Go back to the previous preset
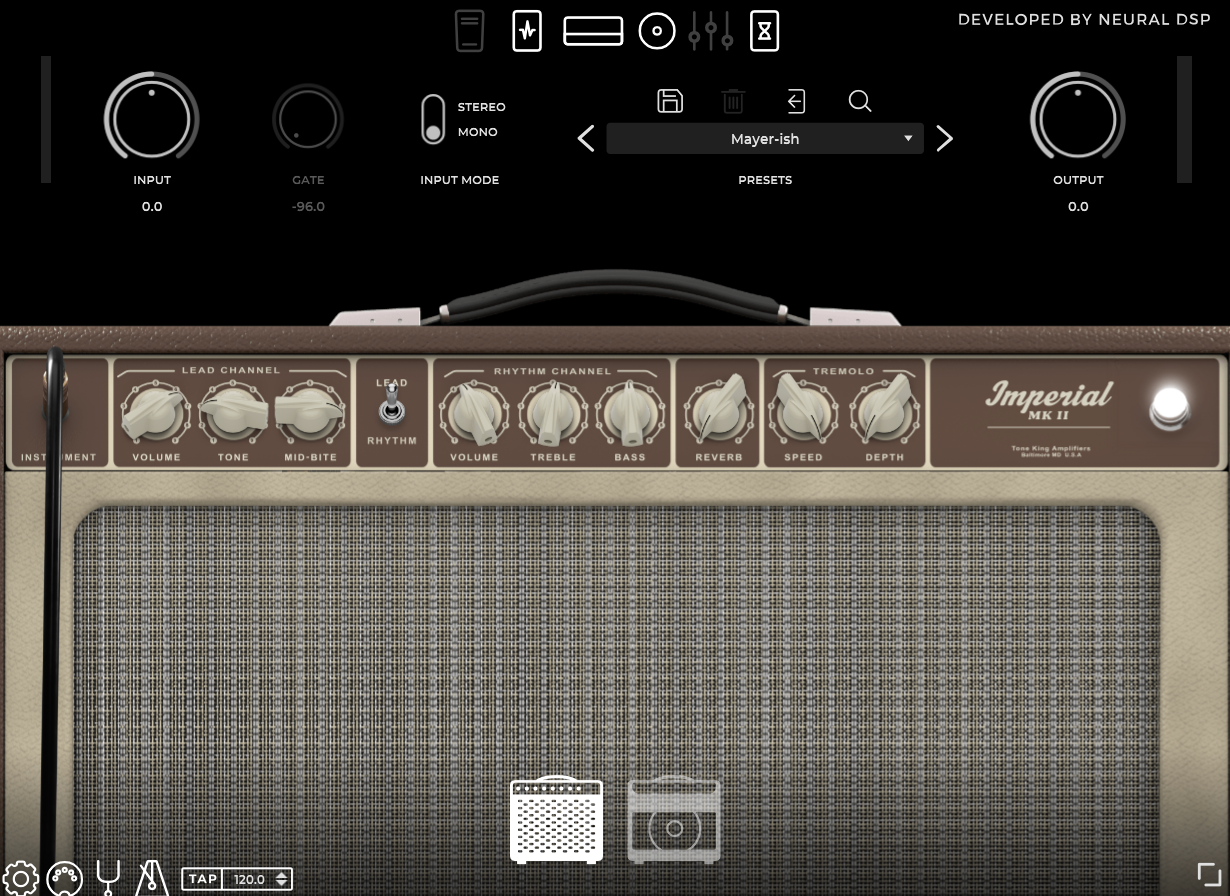This screenshot has height=896, width=1230. tap(586, 138)
